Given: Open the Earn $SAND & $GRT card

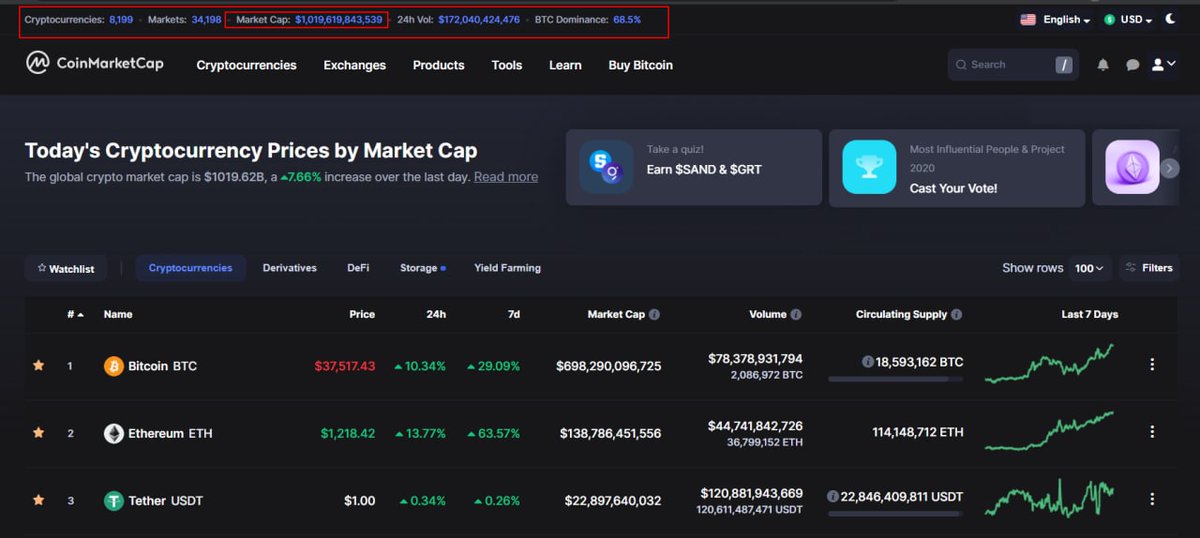Looking at the screenshot, I should pyautogui.click(x=694, y=168).
